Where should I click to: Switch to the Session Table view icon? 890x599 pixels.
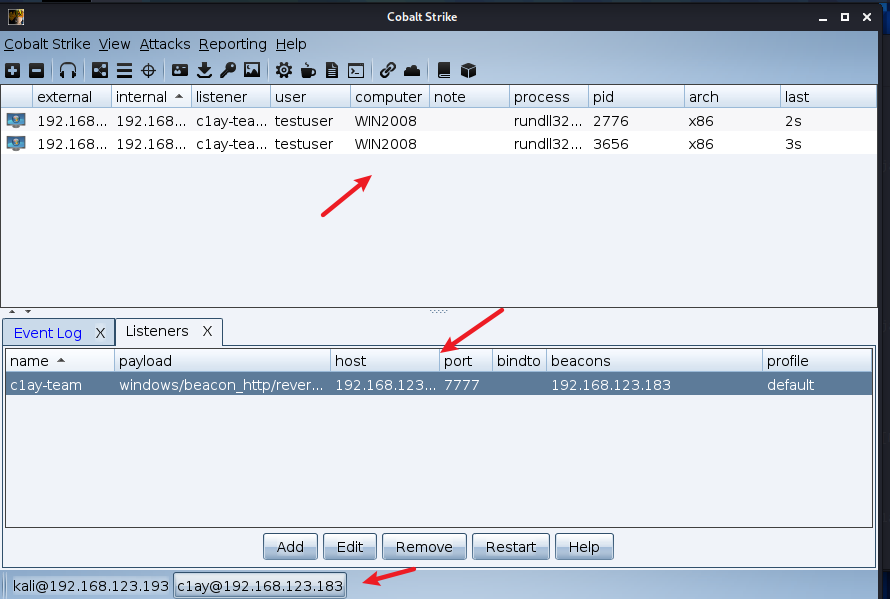click(124, 70)
